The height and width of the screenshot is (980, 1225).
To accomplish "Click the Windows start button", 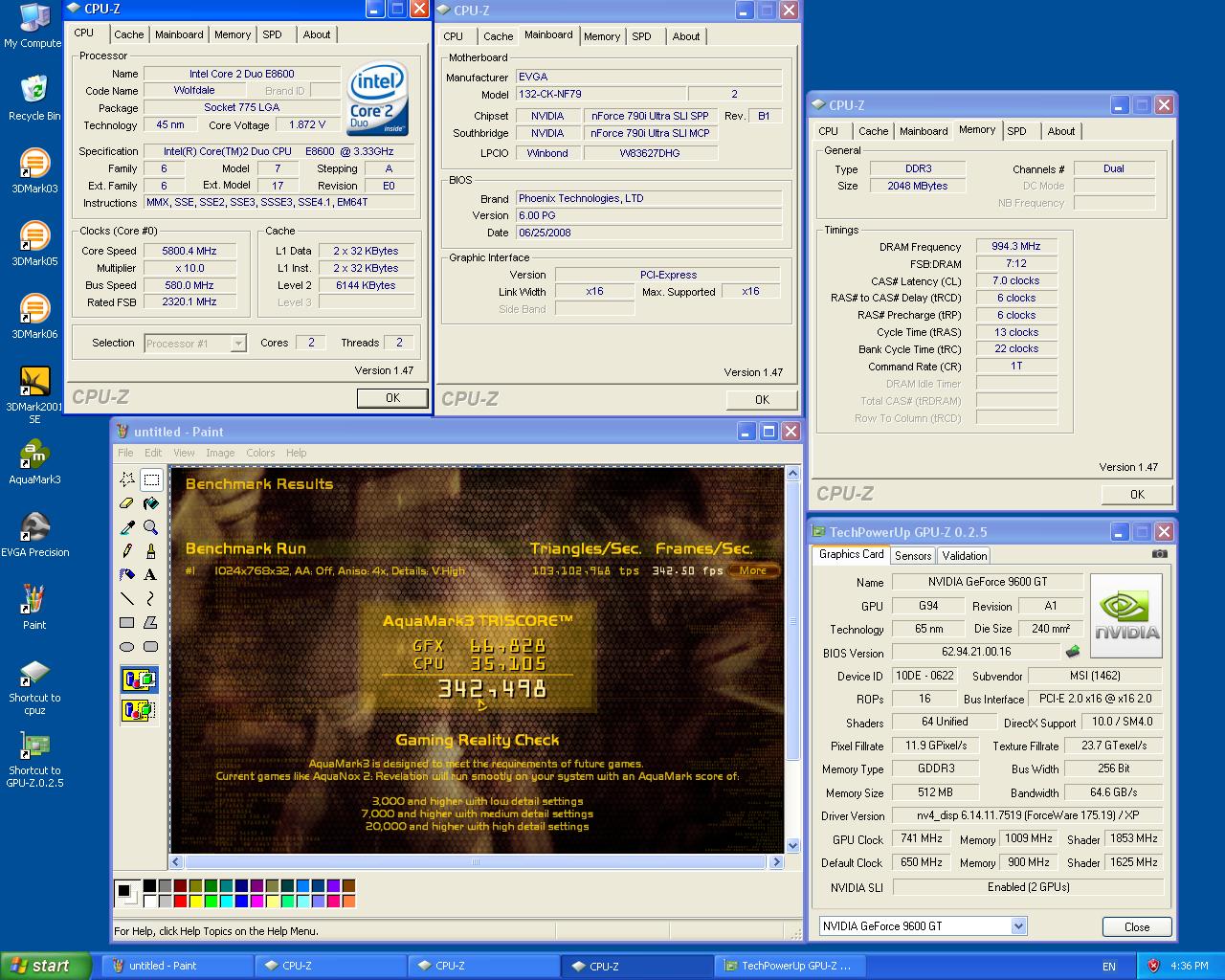I will [46, 966].
